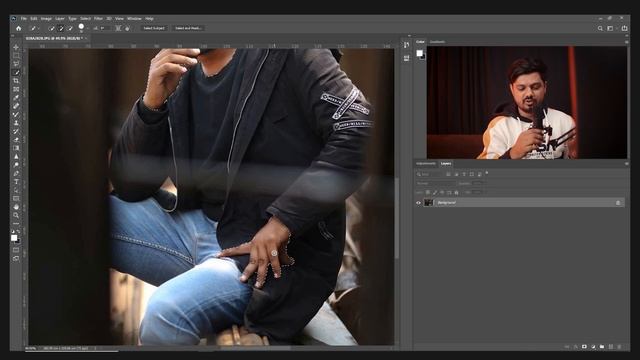
Task: Select the Lasso tool
Action: 16,64
